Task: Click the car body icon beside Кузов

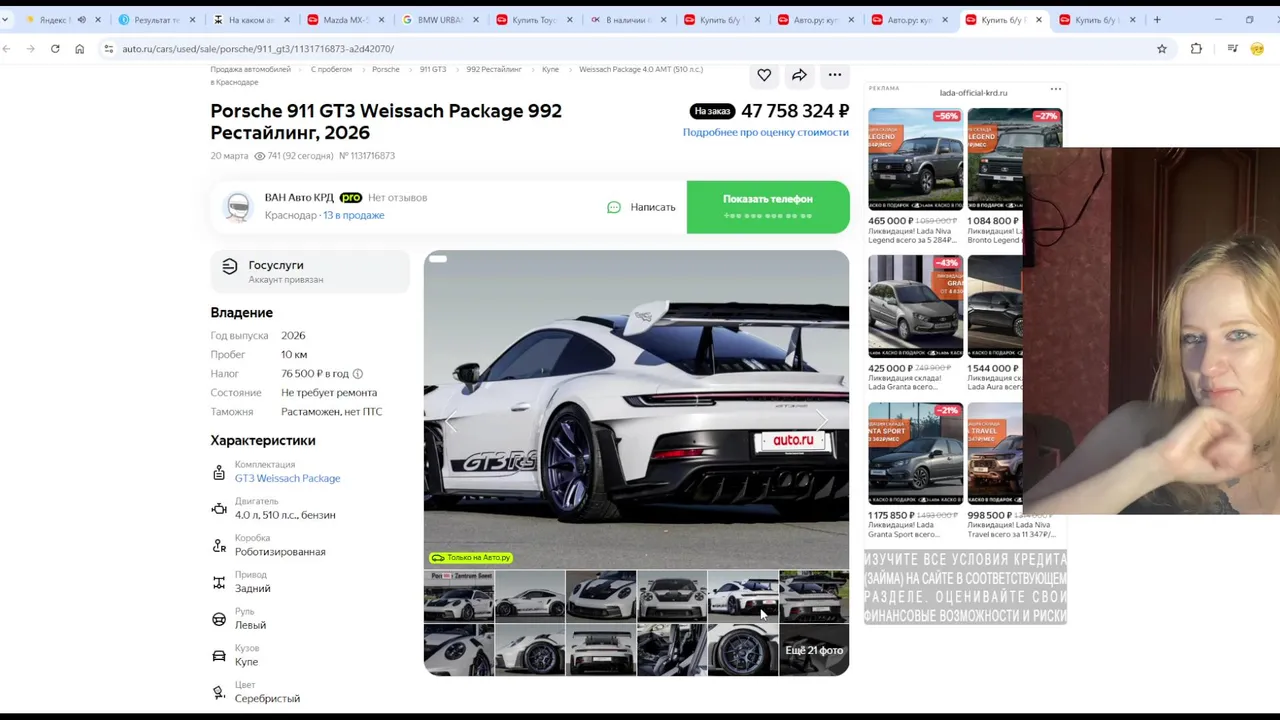Action: coord(219,656)
